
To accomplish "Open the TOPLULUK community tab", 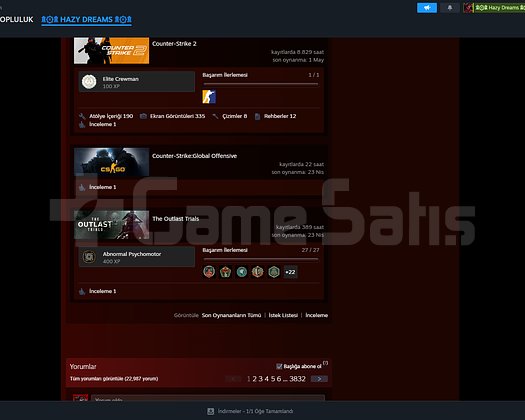I will (16, 19).
